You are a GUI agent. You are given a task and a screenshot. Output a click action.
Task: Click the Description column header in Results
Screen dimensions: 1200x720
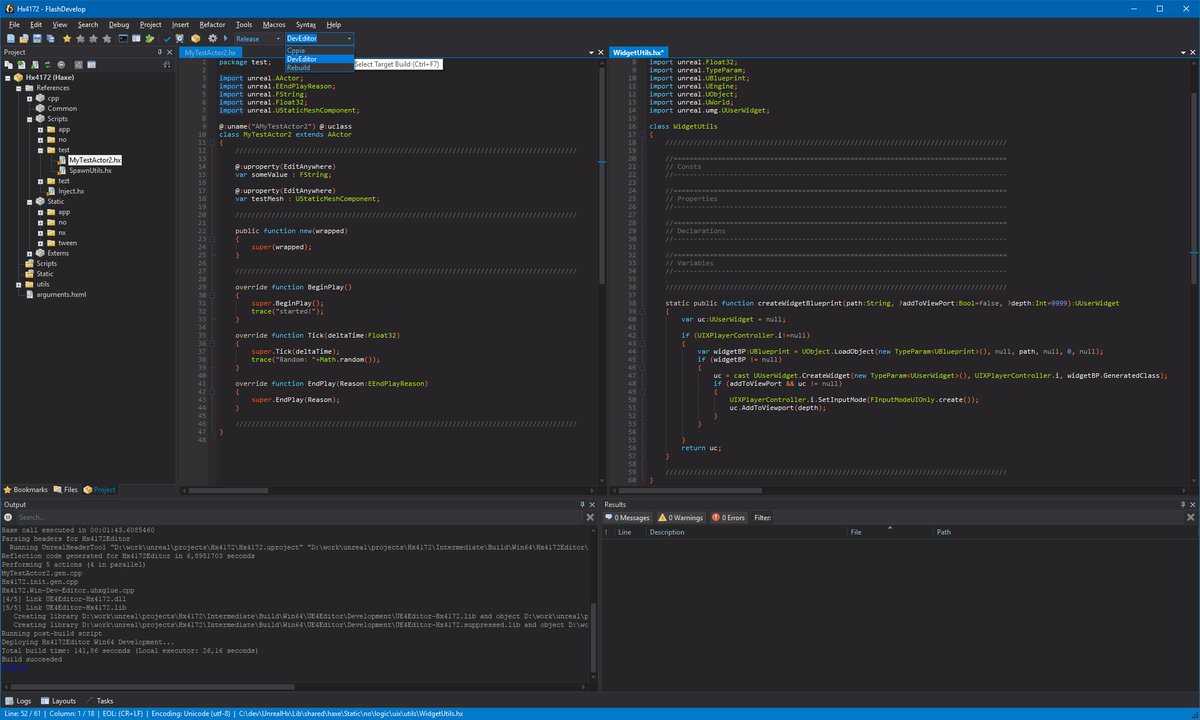point(746,532)
